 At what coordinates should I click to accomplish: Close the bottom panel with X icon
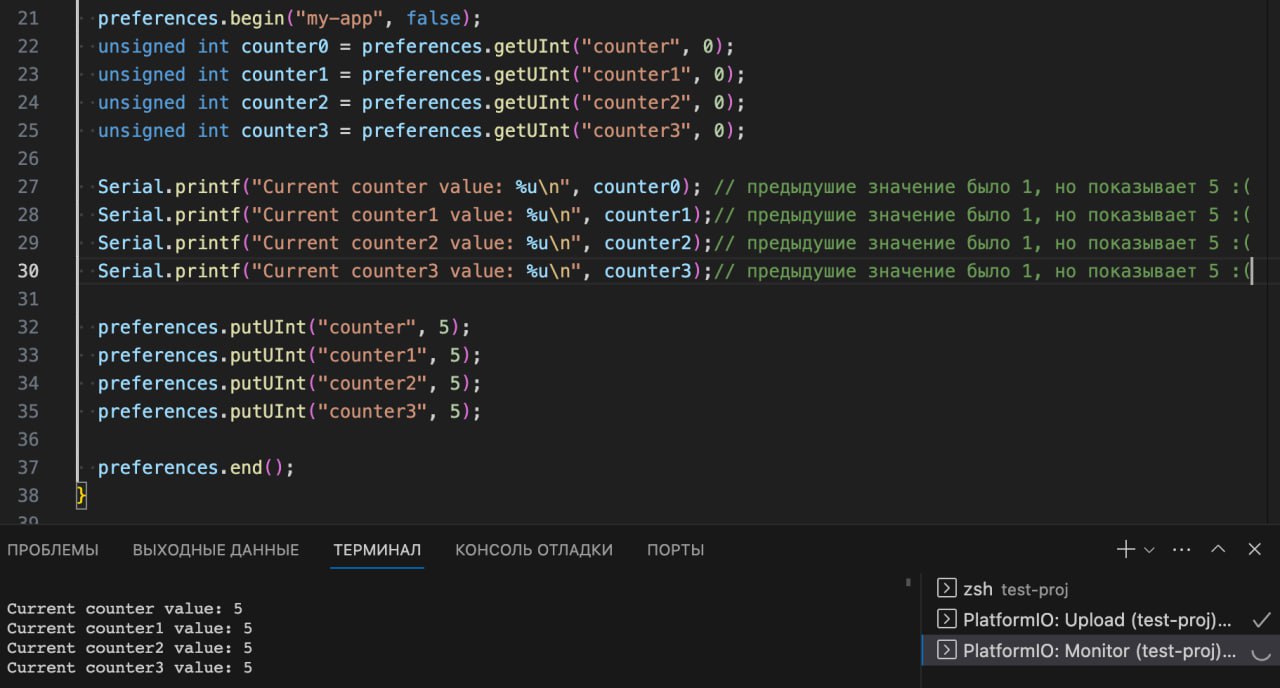click(1255, 549)
